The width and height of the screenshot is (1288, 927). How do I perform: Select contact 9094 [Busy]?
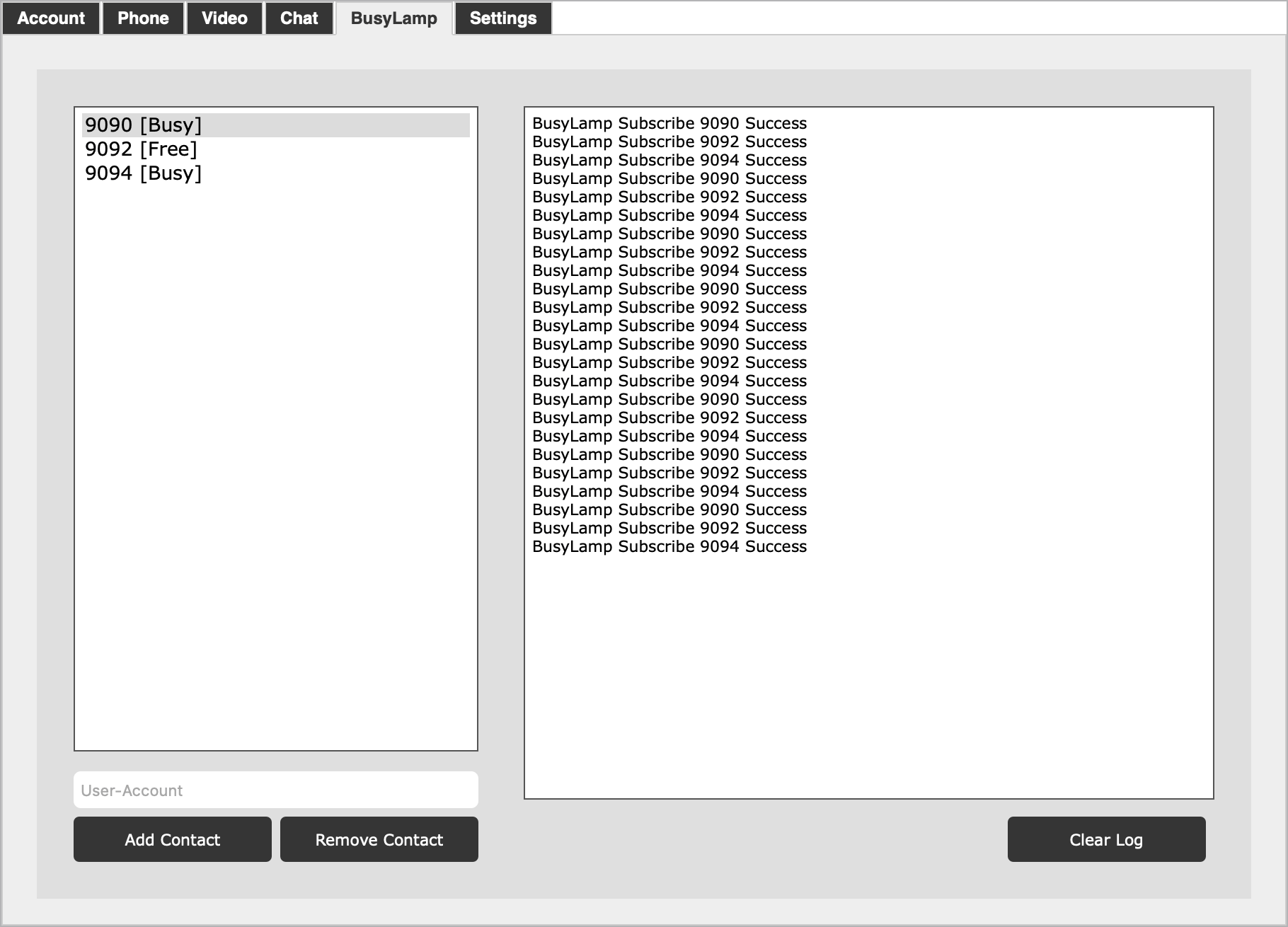click(x=276, y=173)
